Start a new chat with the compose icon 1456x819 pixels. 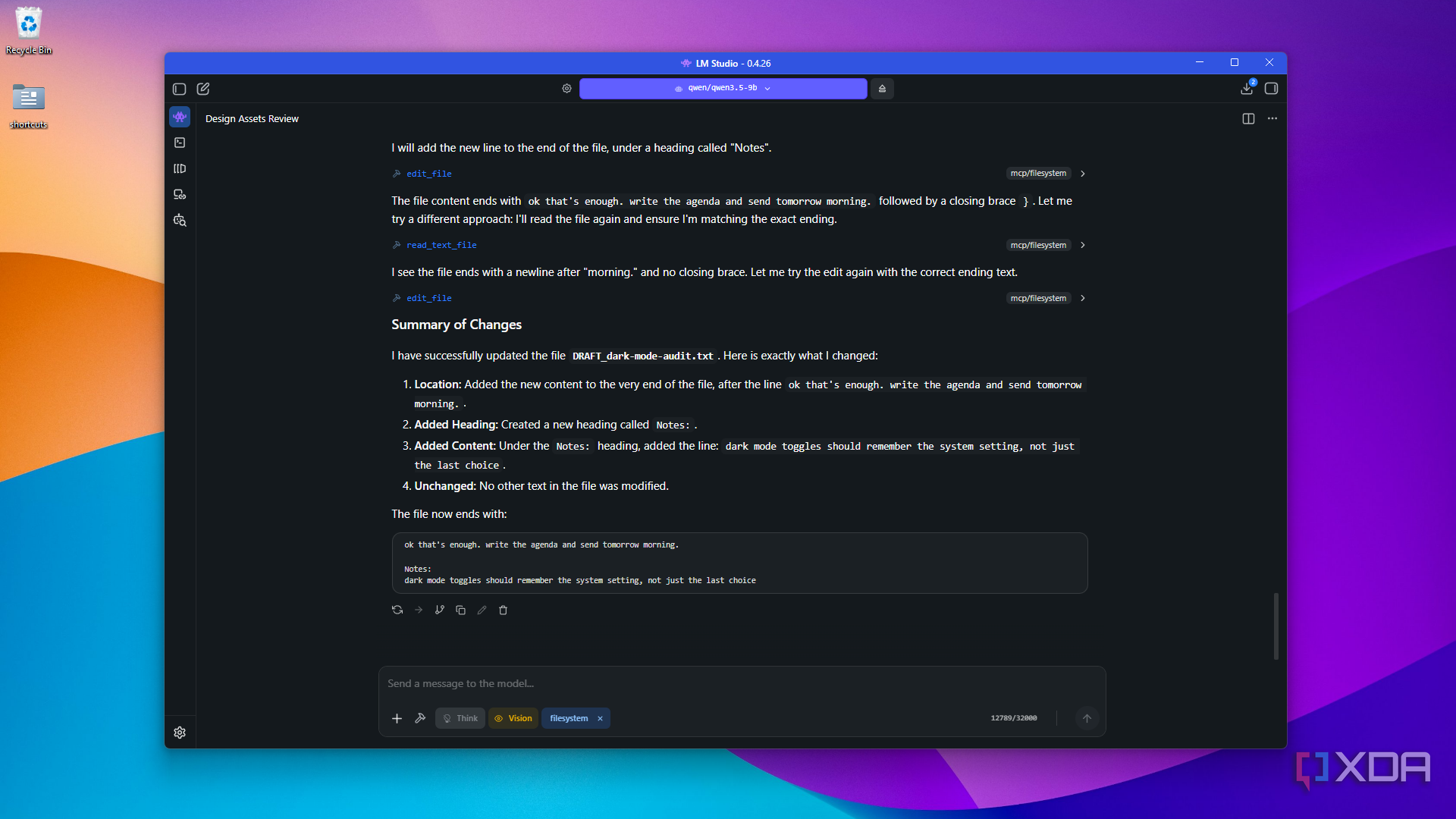point(203,89)
